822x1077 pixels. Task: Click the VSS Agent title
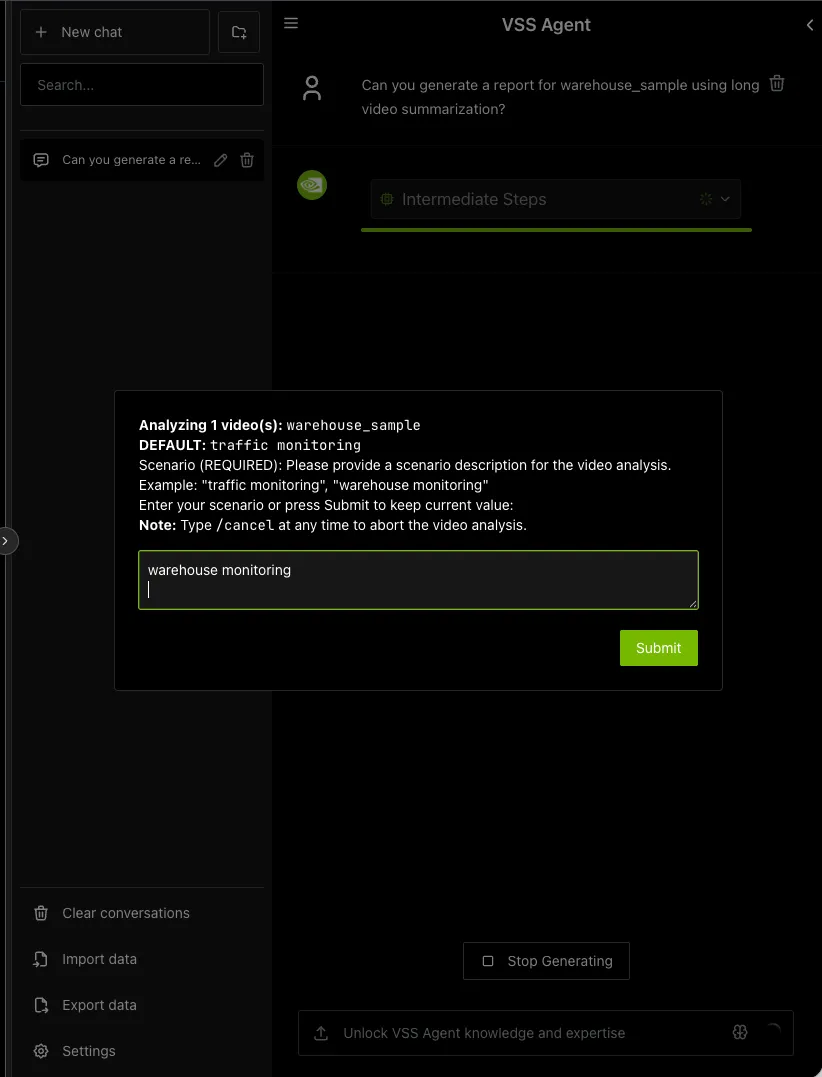coord(546,25)
